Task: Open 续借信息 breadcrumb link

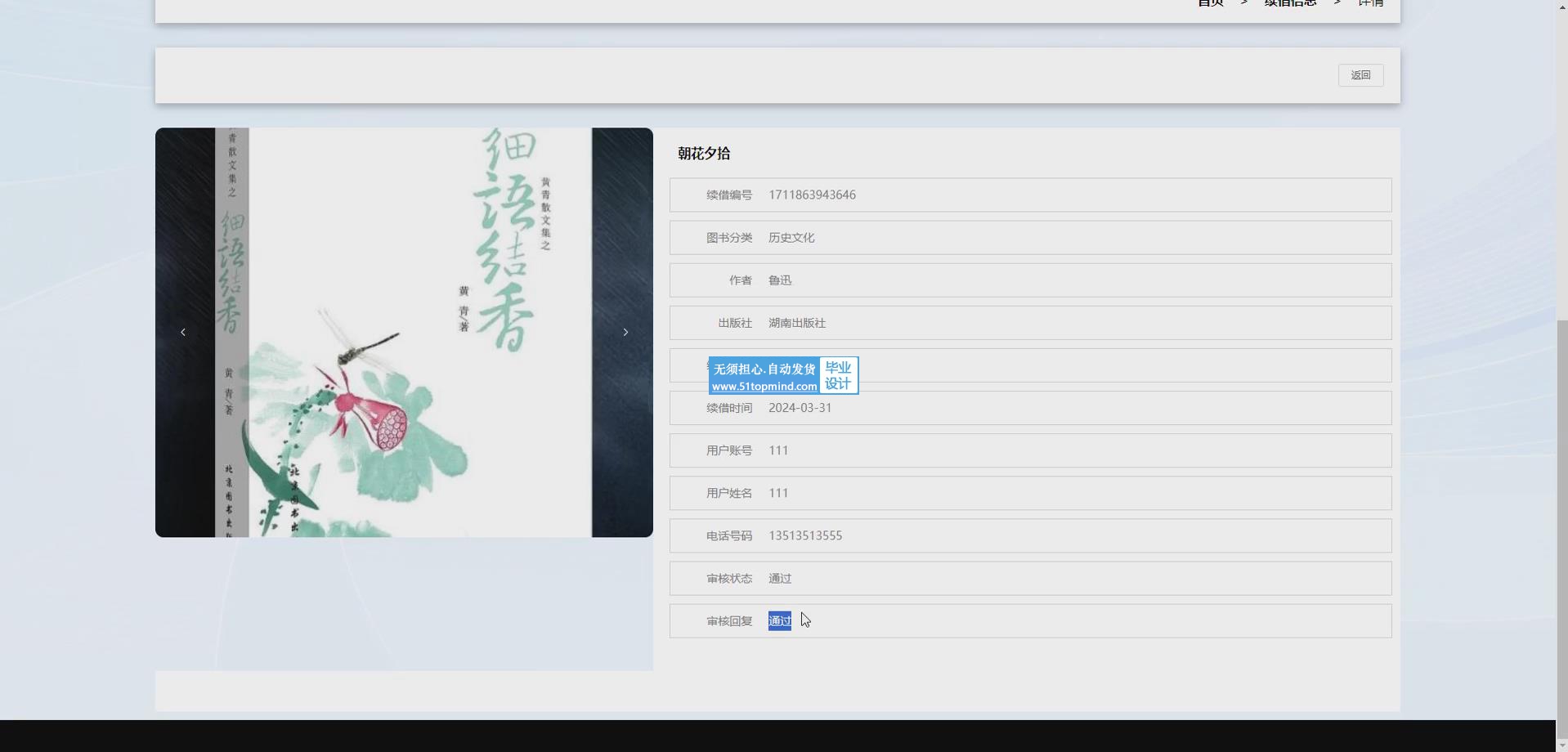Action: (1290, 3)
